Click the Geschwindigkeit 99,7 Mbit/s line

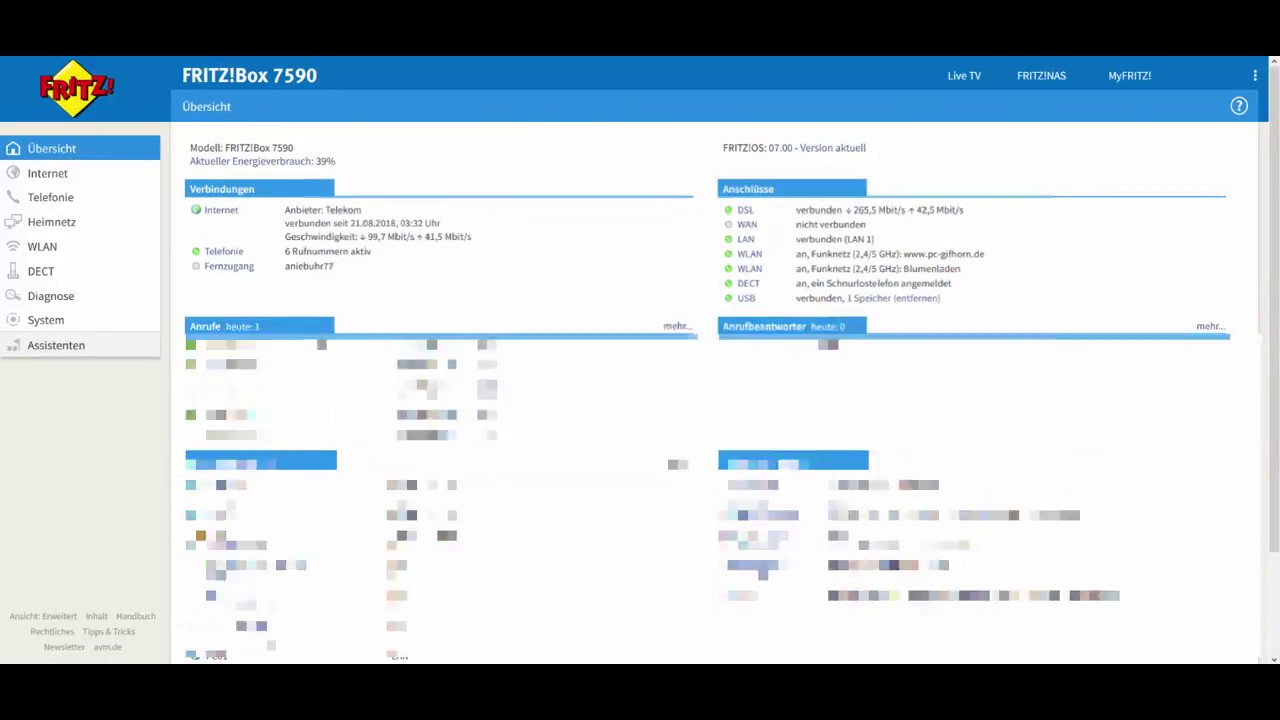pyautogui.click(x=378, y=237)
